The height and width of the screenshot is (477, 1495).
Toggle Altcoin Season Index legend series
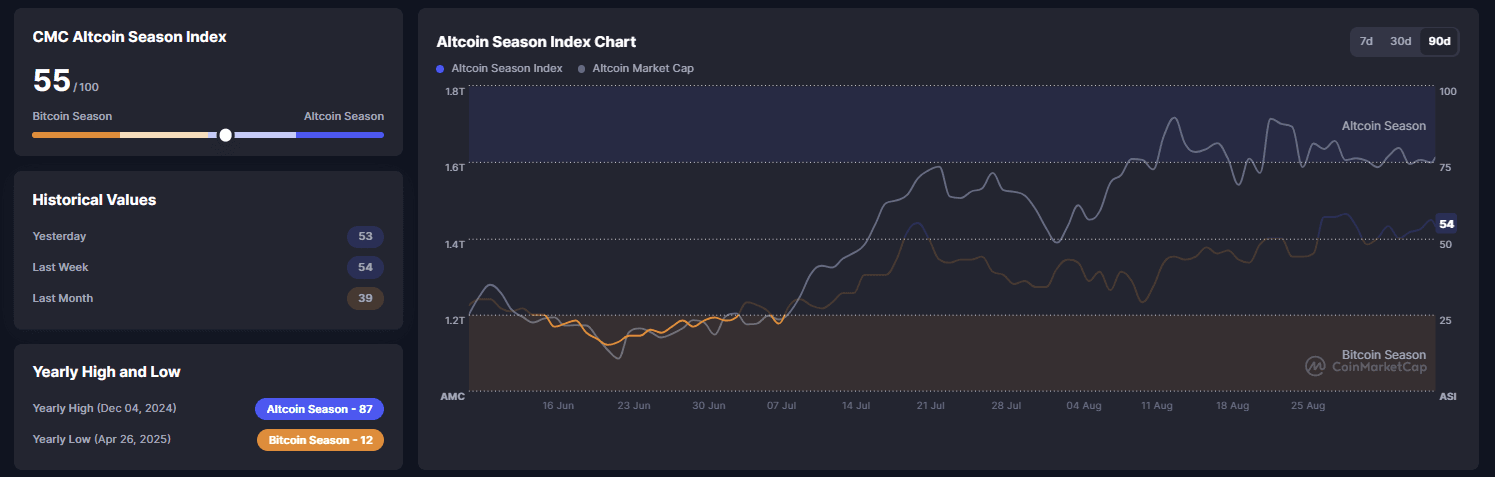506,68
